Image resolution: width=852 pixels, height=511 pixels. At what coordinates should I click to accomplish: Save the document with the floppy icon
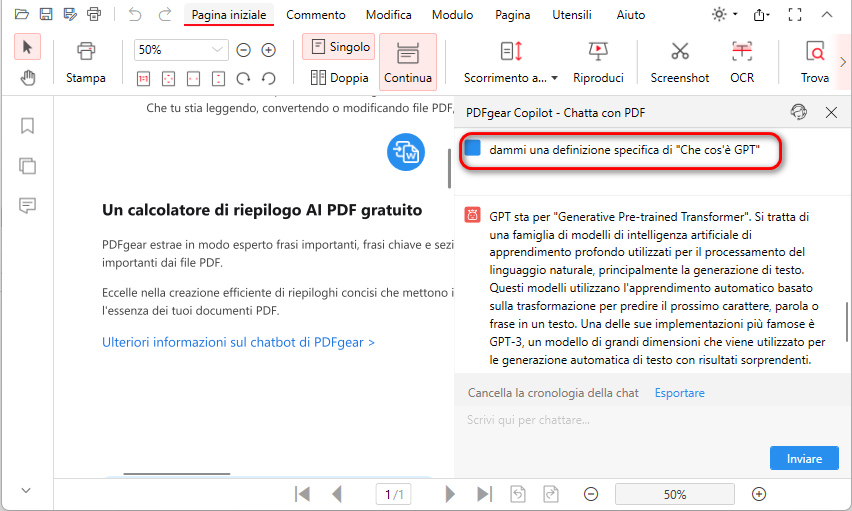(46, 14)
